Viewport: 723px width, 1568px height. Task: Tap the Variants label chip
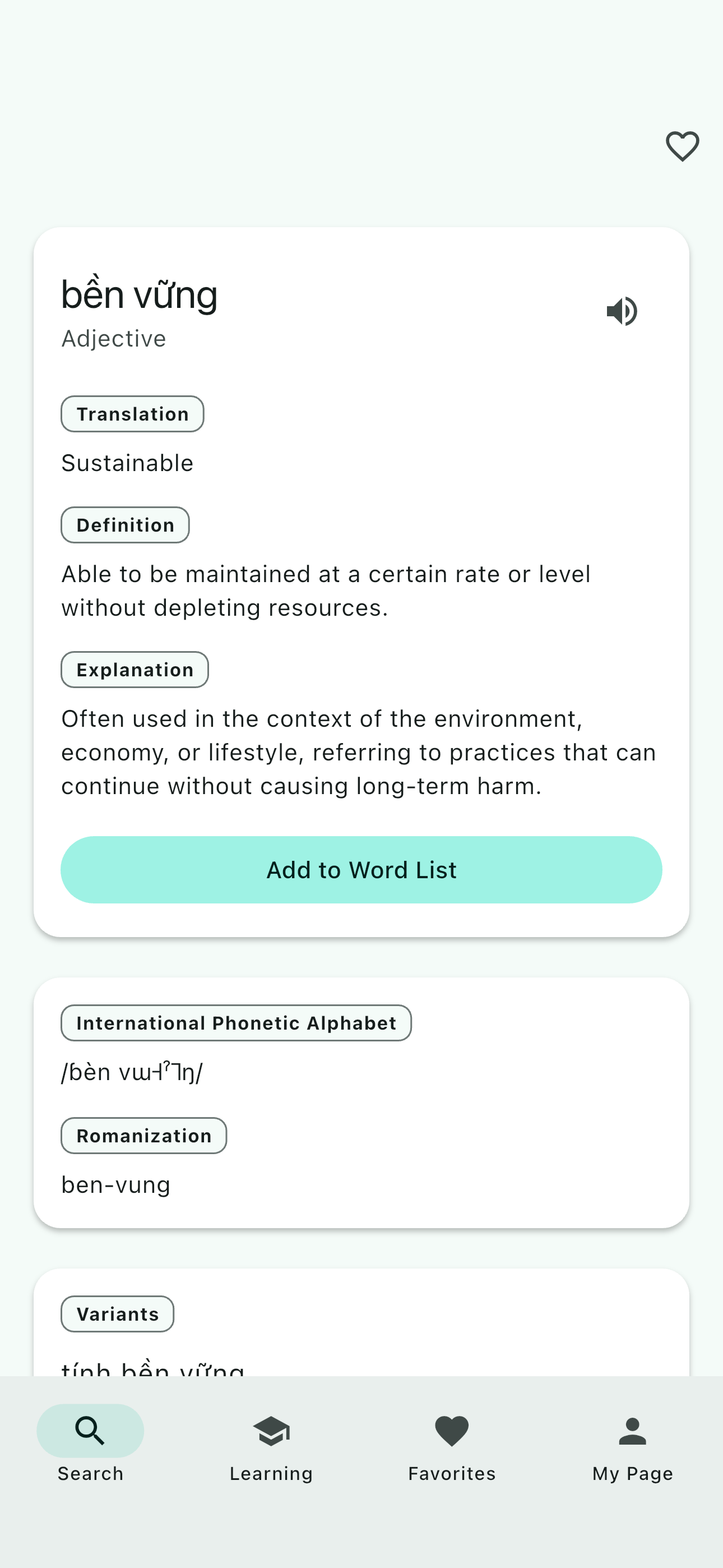pyautogui.click(x=118, y=1313)
